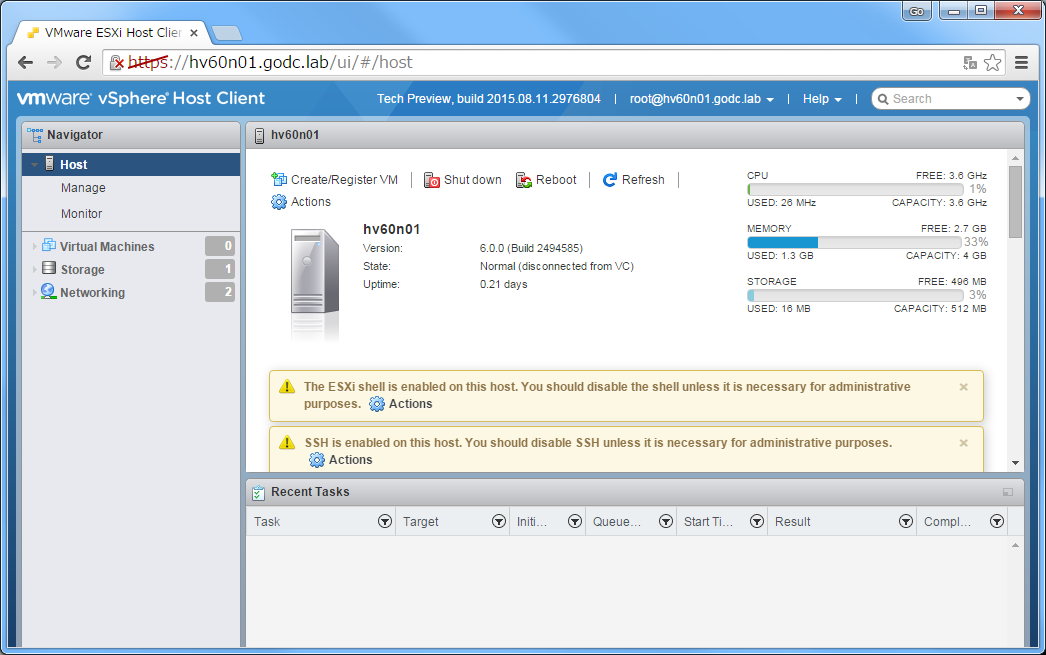Open Networking in Navigator
Screen dimensions: 1046x655
point(93,292)
